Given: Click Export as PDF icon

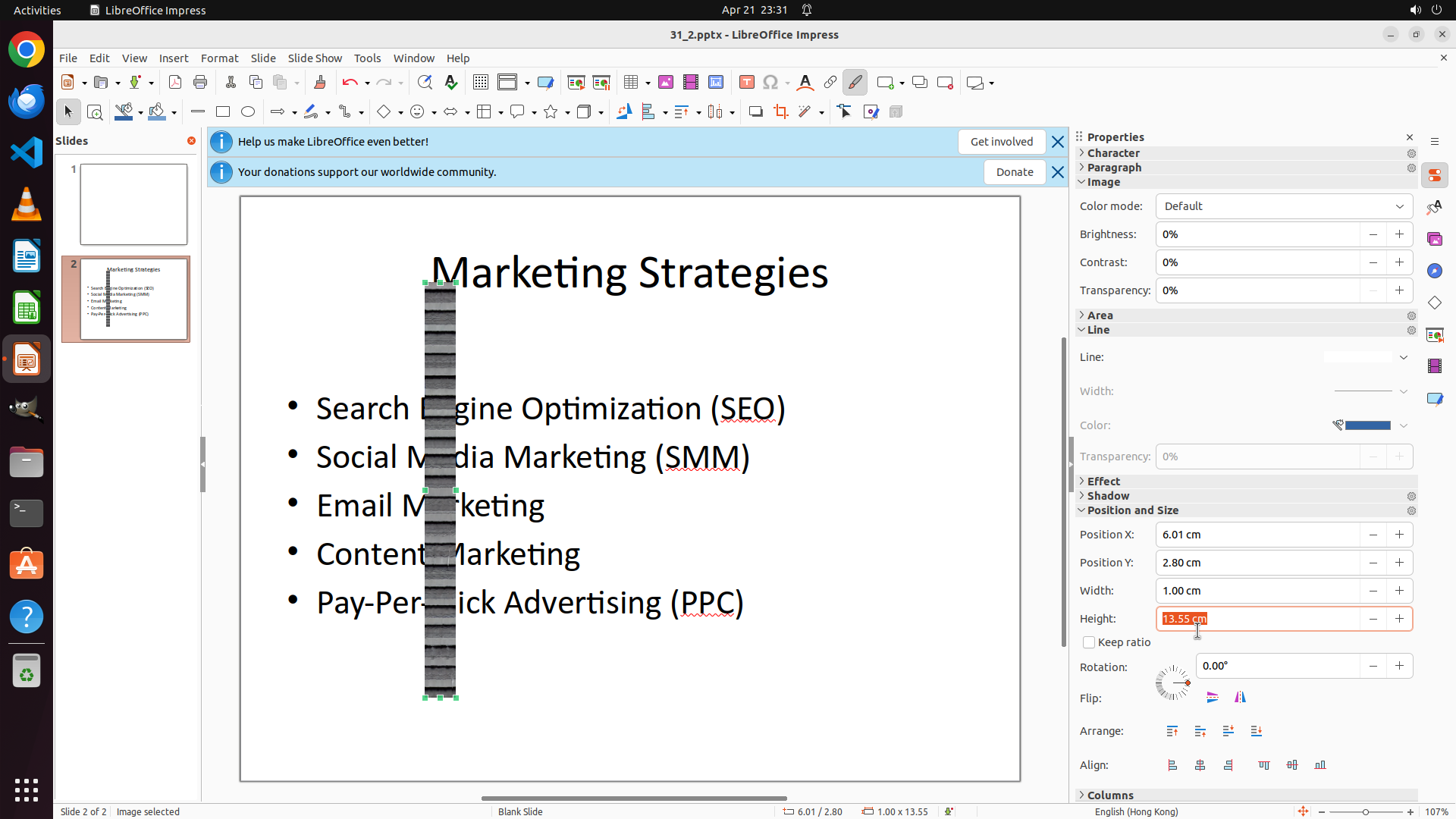Looking at the screenshot, I should (175, 83).
